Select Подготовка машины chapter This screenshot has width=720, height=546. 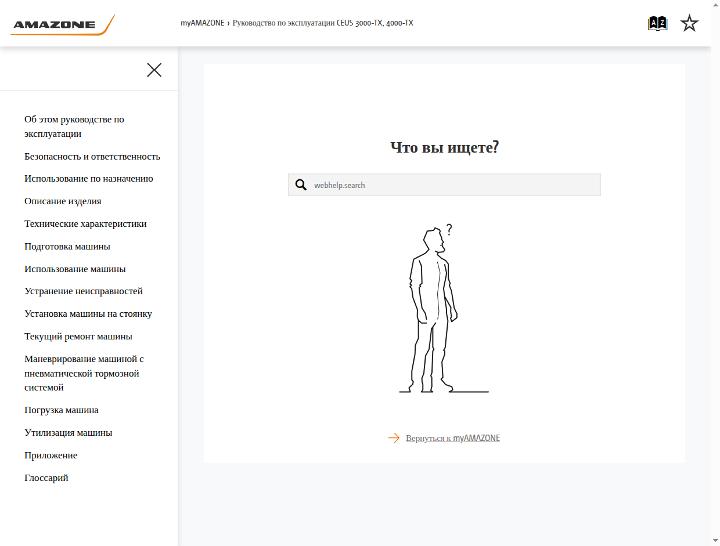coord(68,247)
